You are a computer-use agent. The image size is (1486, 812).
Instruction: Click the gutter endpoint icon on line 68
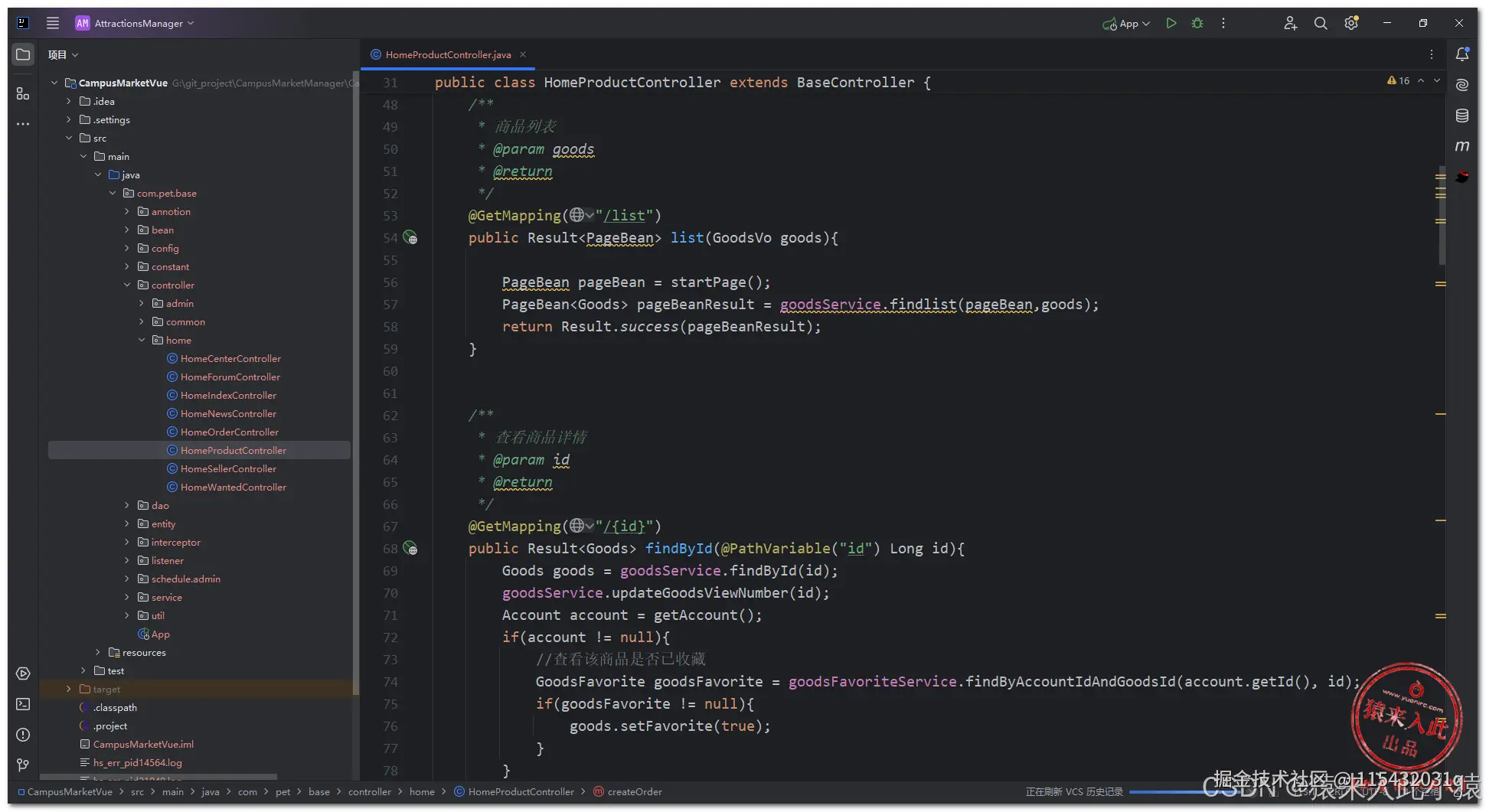tap(411, 549)
